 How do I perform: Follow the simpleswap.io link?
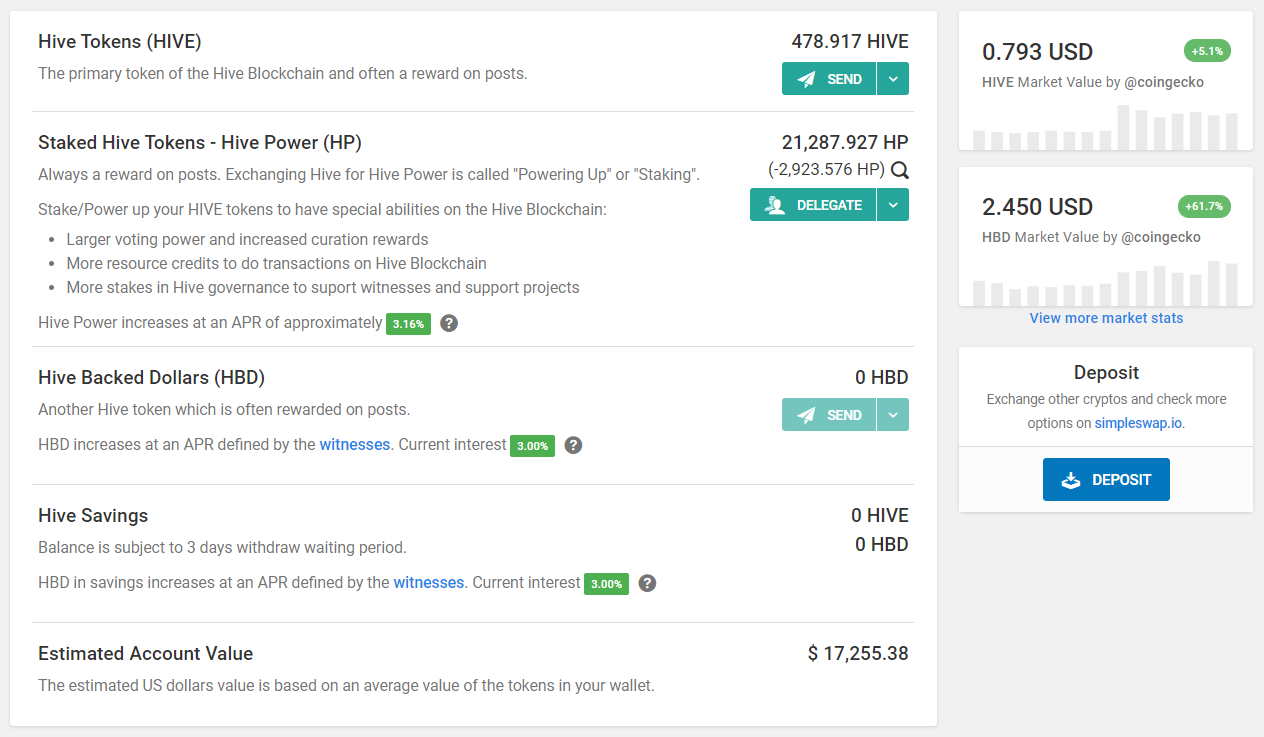(1139, 423)
